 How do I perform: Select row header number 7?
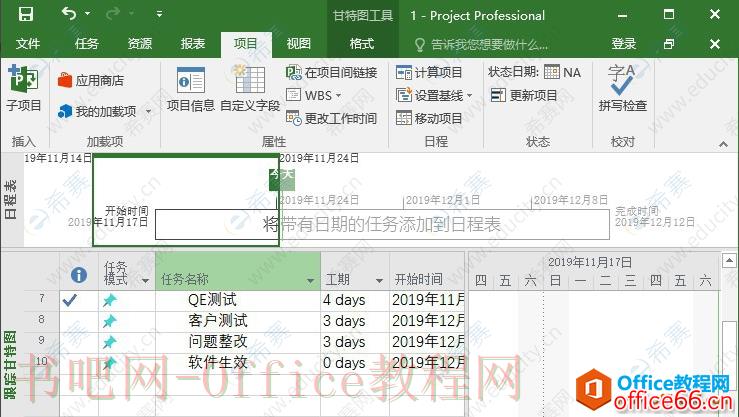click(41, 299)
